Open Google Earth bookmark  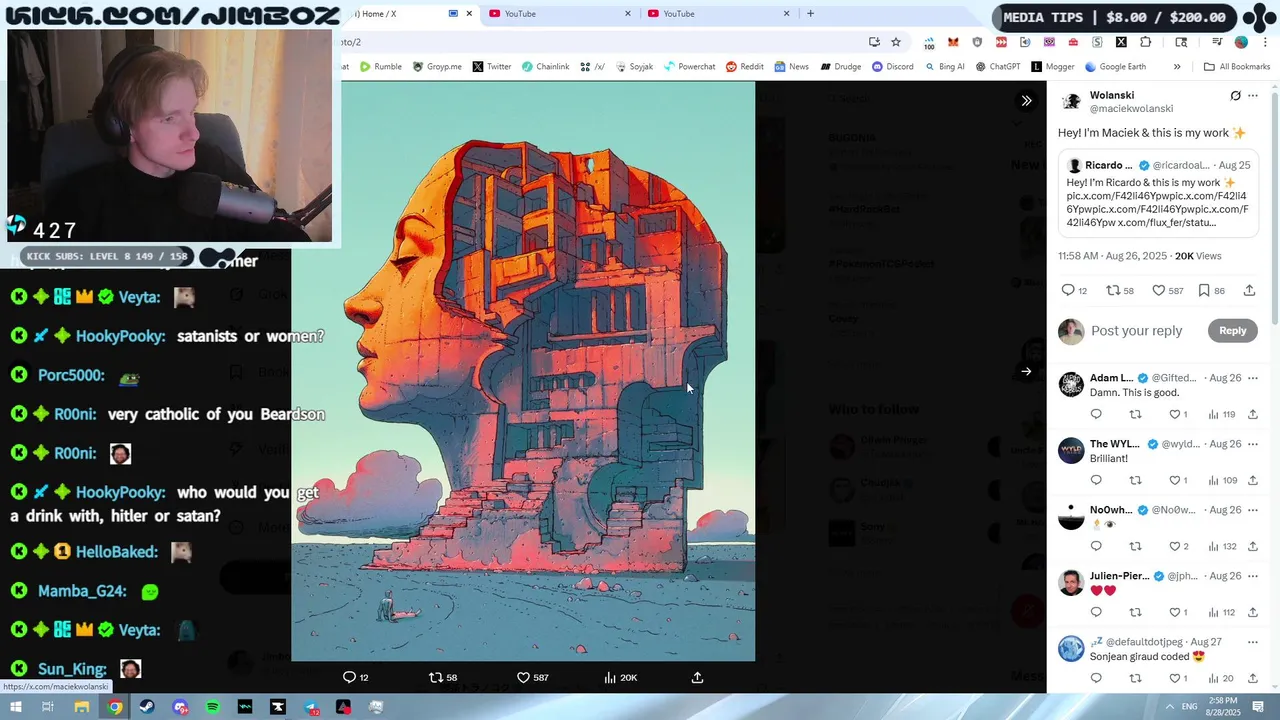[1115, 67]
